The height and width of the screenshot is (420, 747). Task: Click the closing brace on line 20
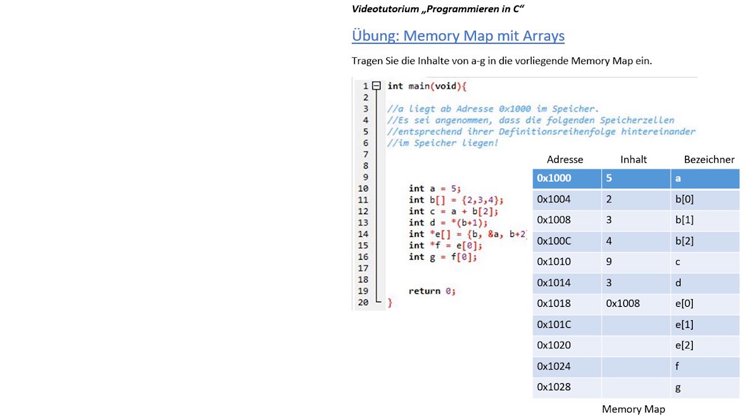[390, 302]
